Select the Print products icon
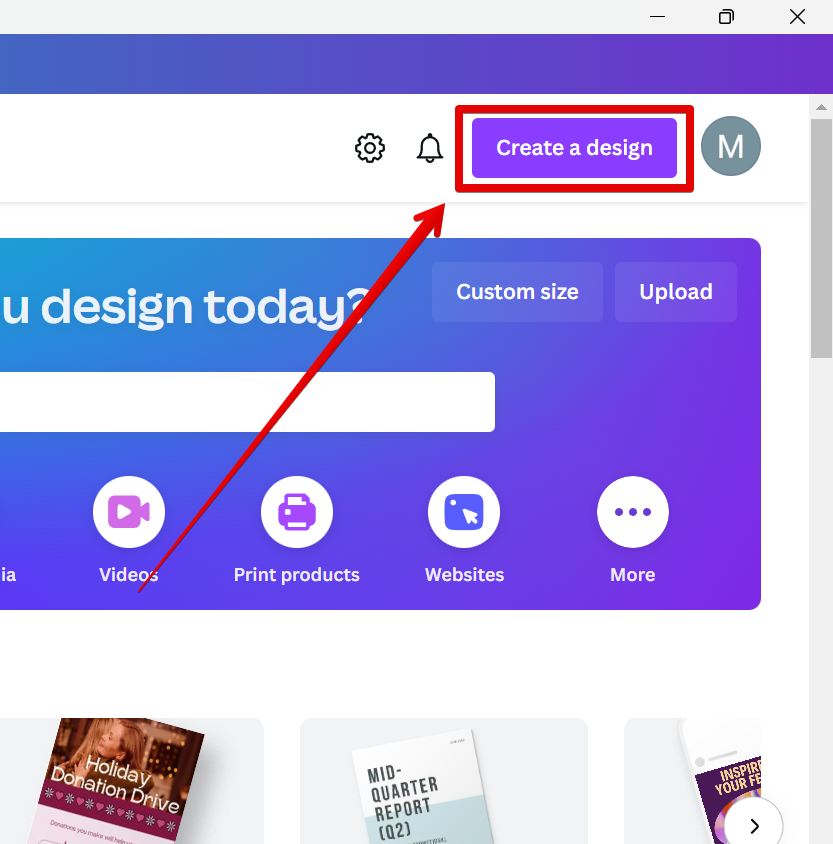833x844 pixels. tap(297, 512)
